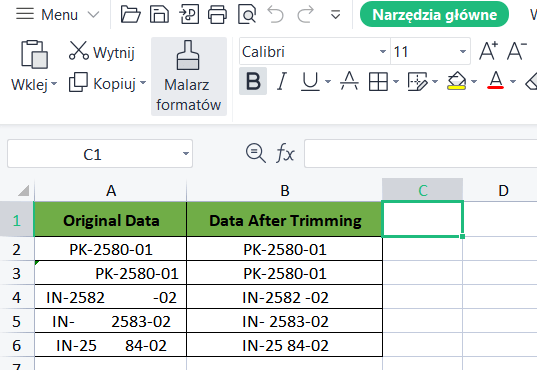Viewport: 537px width, 370px height.
Task: Click the Wklej paste clipboard icon
Action: (34, 54)
